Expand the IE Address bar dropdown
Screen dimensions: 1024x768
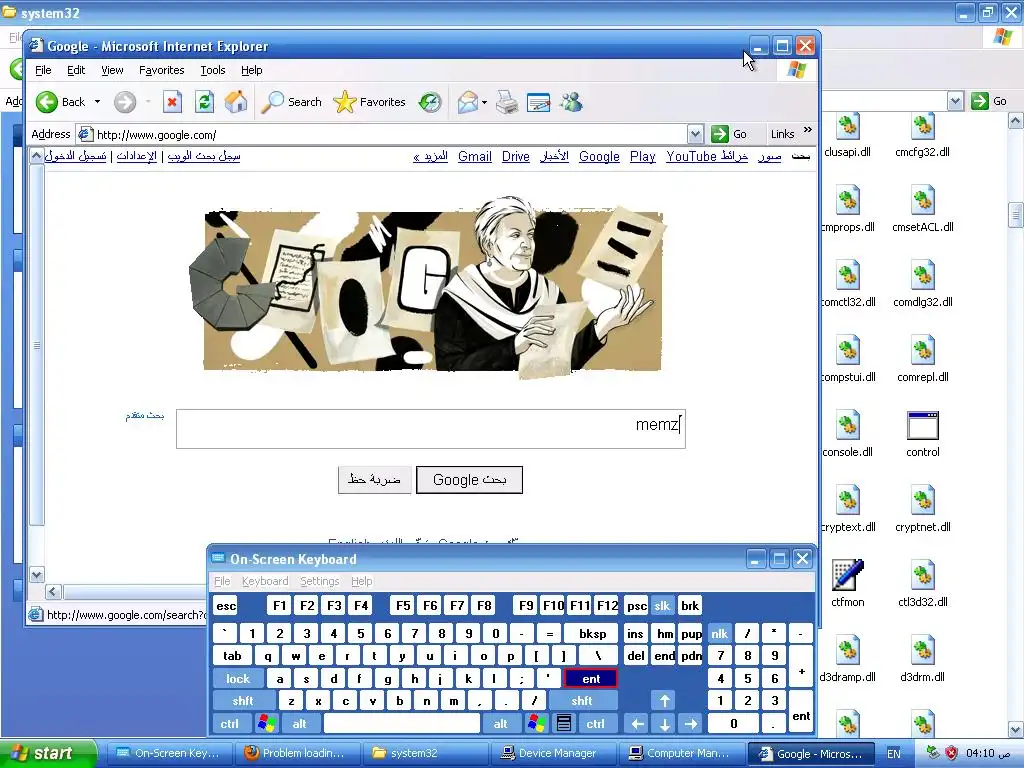point(696,135)
